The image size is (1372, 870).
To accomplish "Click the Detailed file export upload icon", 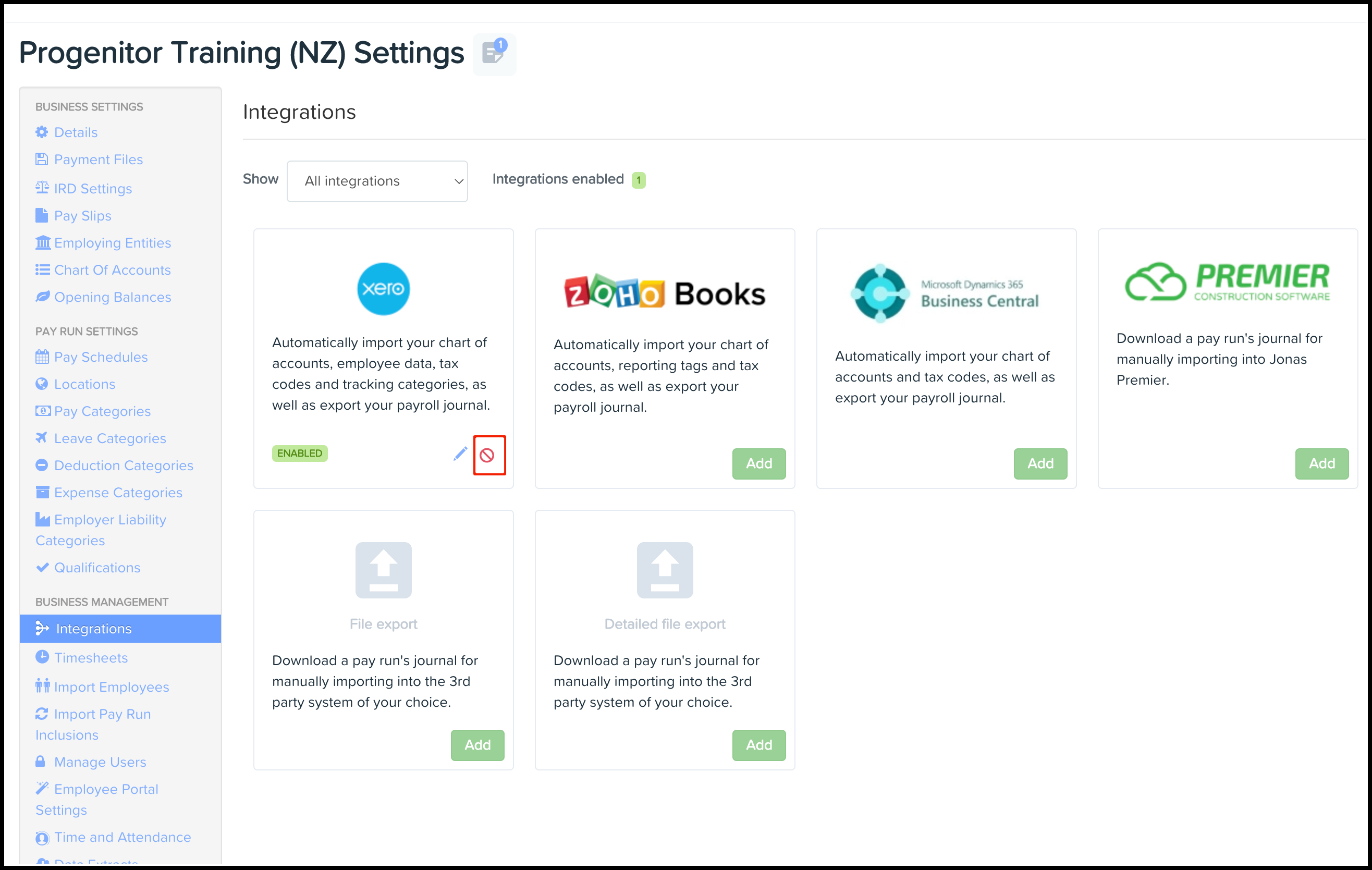I will coord(665,570).
